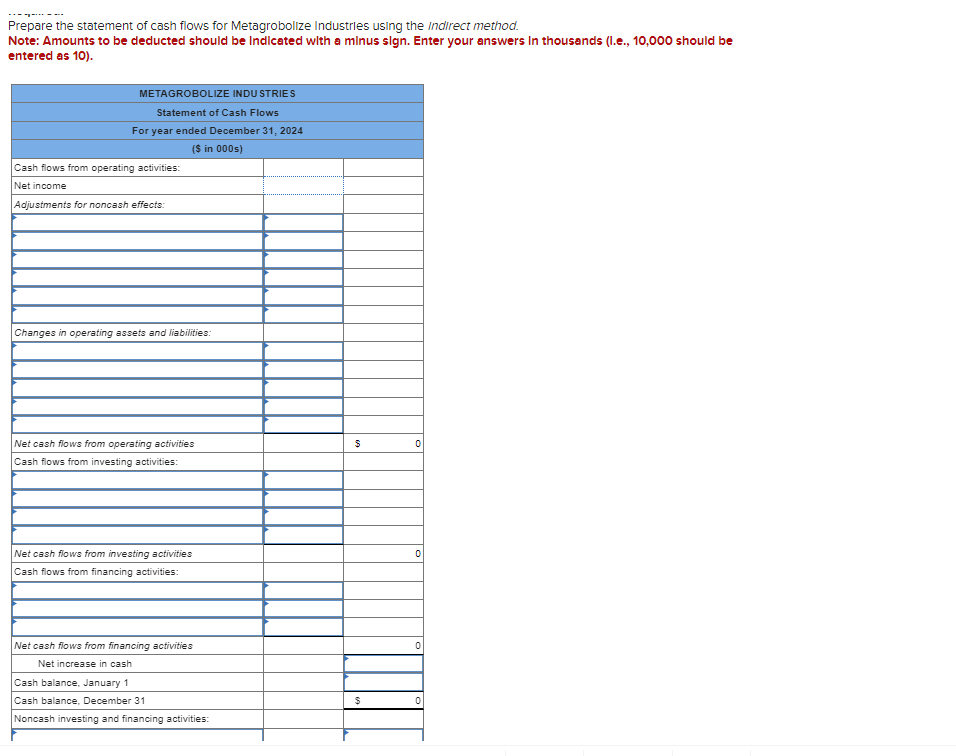Open the third noncash effects adjustment selector
Viewport: 956px width, 756px height.
click(x=135, y=258)
